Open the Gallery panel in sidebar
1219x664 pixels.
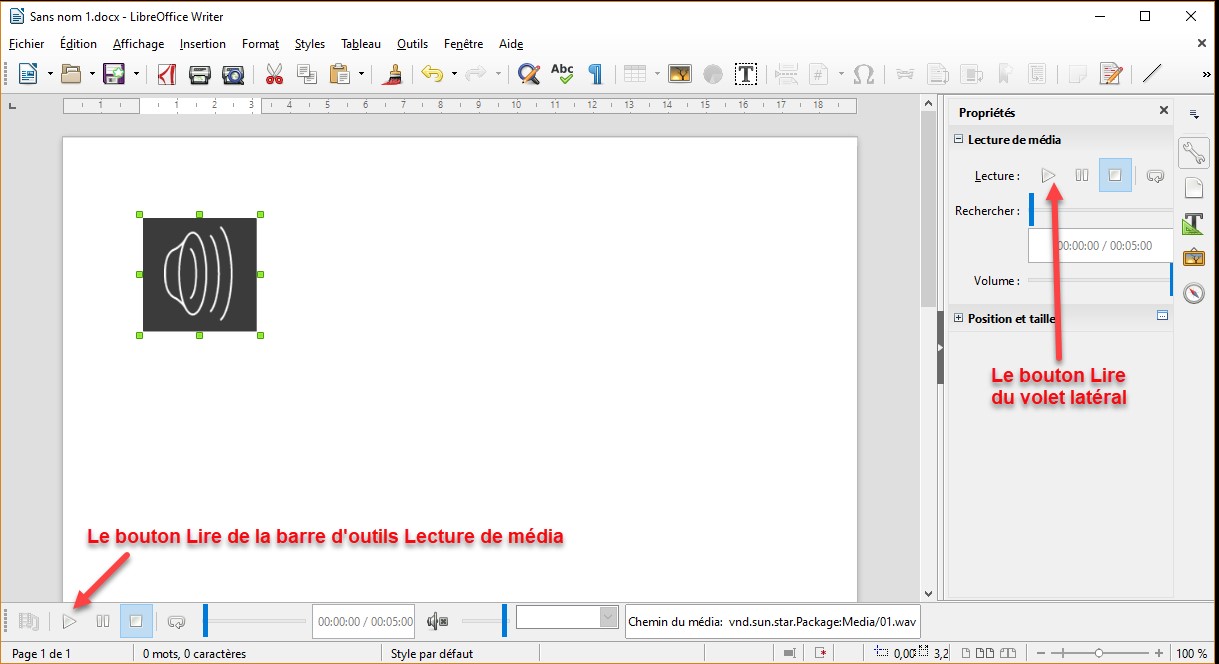[x=1193, y=258]
